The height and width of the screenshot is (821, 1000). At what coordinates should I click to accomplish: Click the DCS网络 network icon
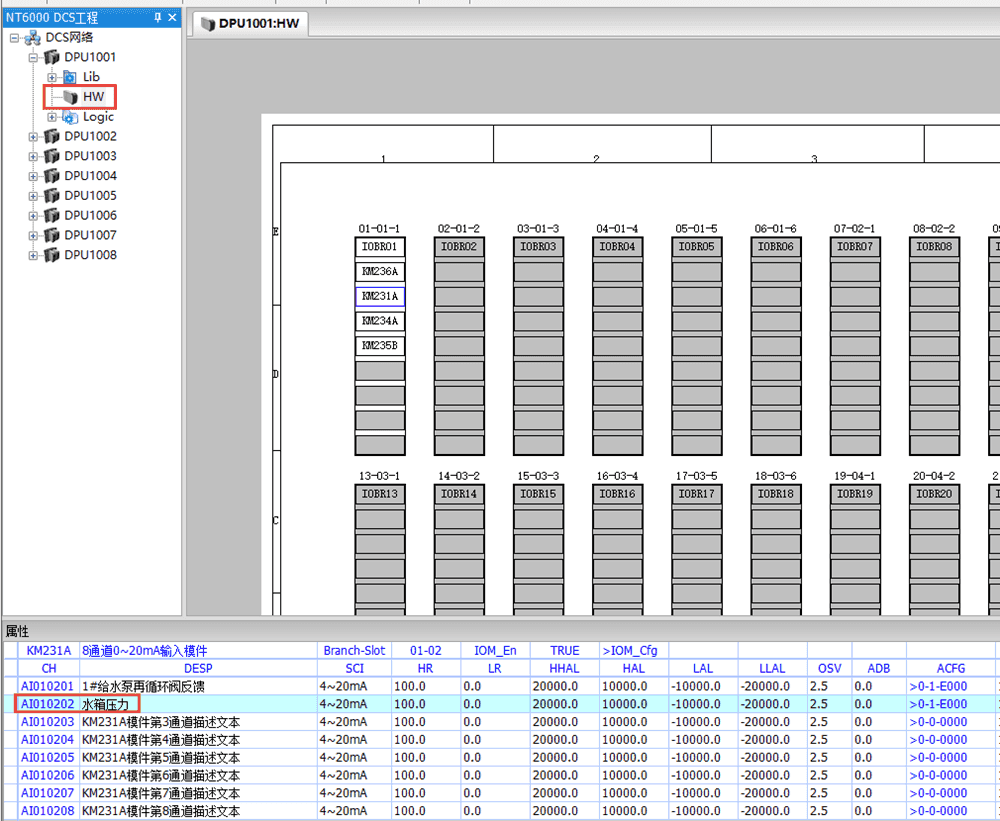click(x=33, y=38)
